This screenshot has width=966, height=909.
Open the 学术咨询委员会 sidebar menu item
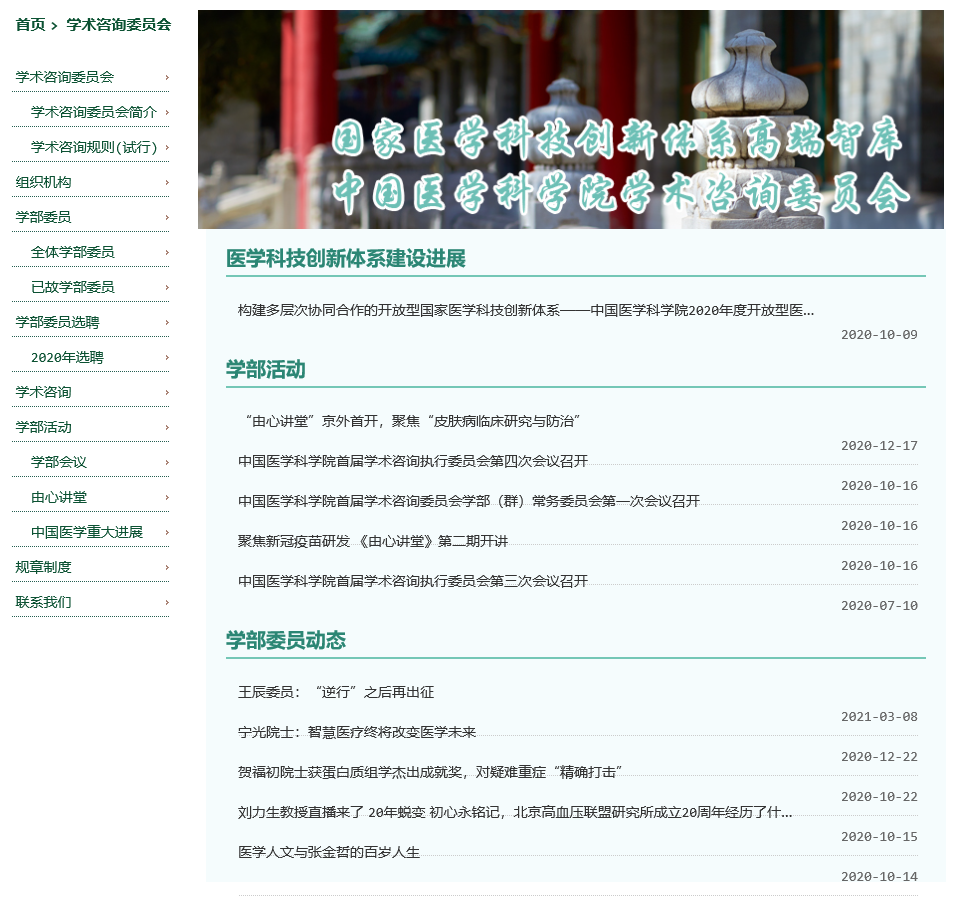click(65, 77)
